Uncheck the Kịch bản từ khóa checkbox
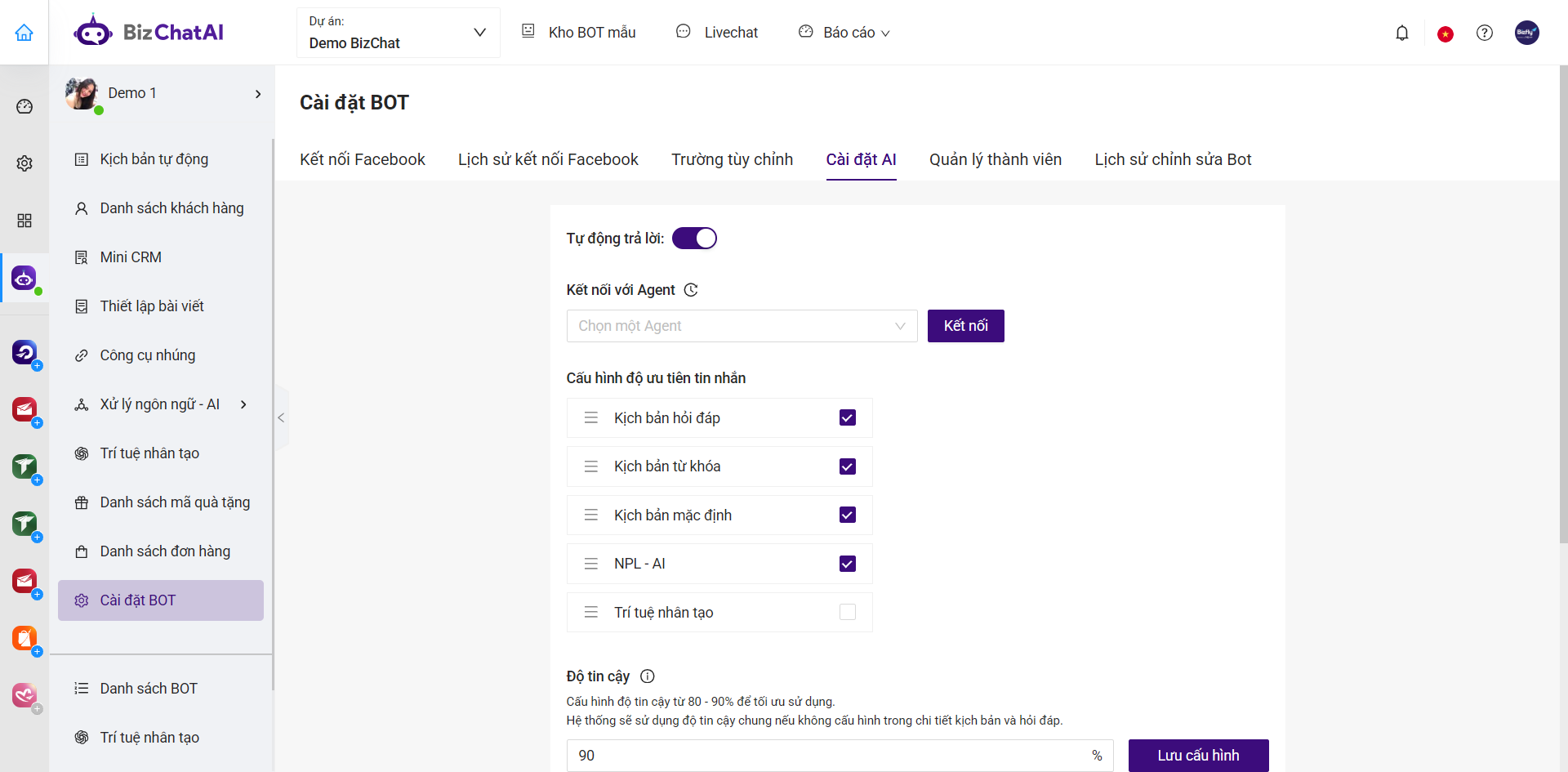This screenshot has height=772, width=1568. click(x=847, y=466)
